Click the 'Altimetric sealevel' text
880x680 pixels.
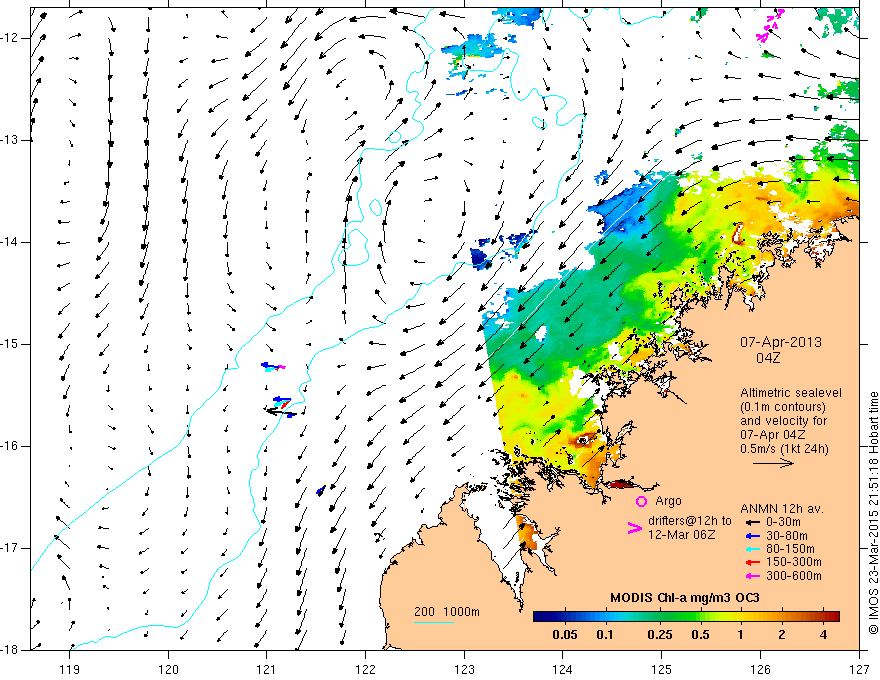(x=791, y=393)
